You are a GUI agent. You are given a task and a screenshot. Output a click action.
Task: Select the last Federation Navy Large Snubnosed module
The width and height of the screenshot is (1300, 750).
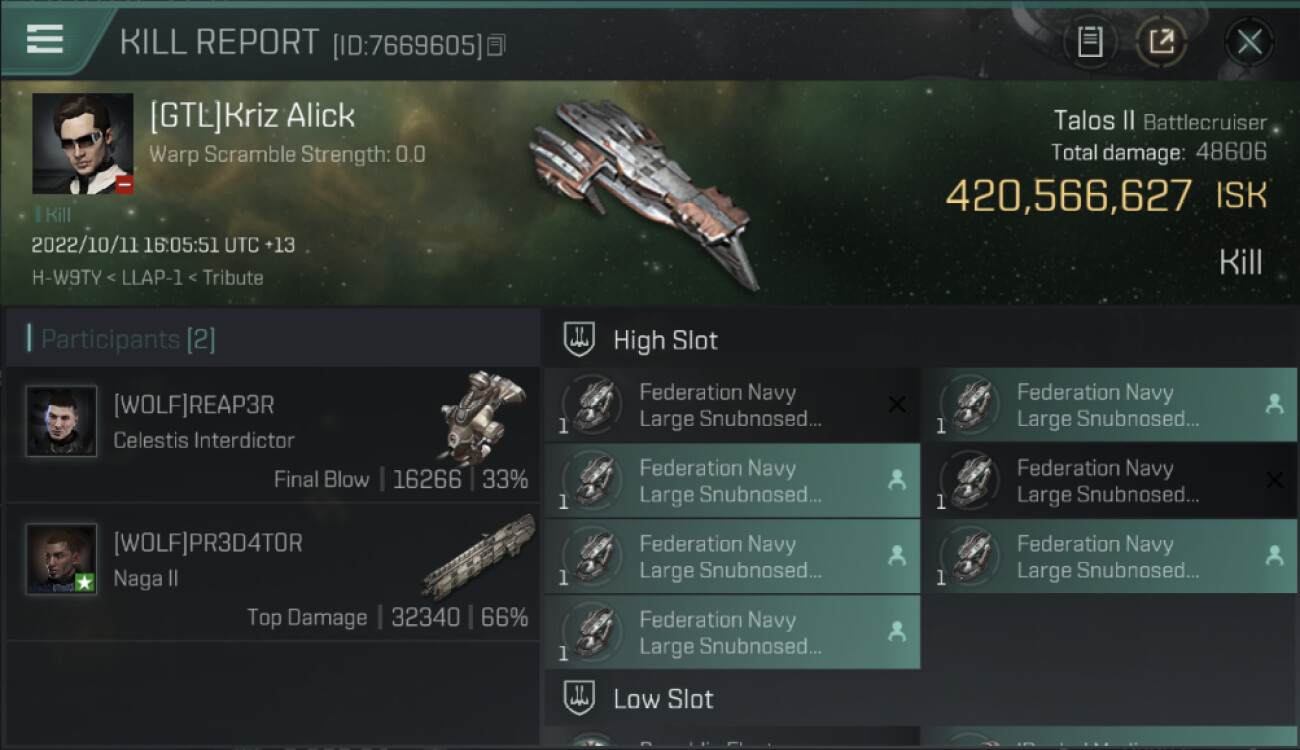732,632
